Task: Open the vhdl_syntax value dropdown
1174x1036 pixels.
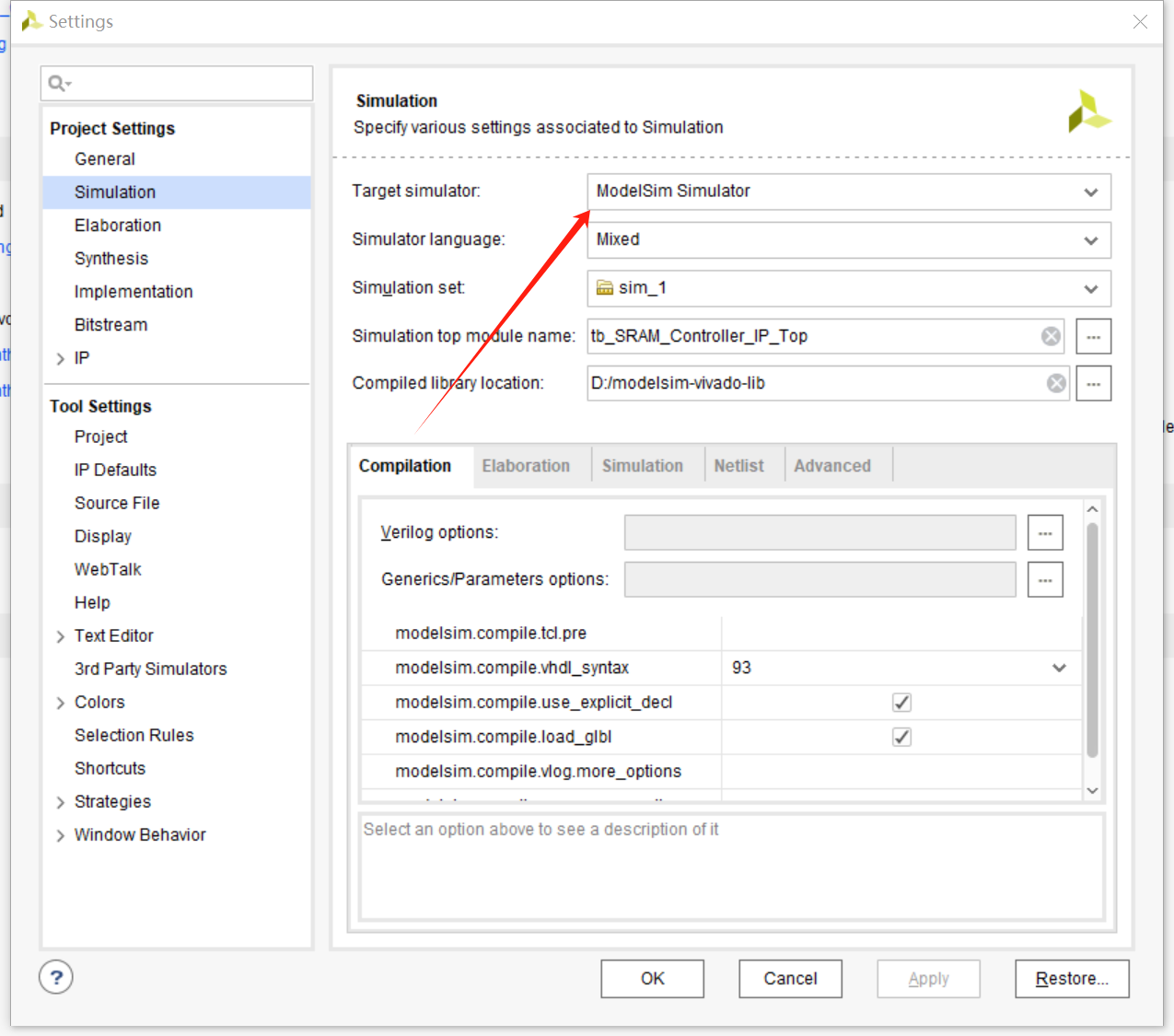Action: [1060, 668]
